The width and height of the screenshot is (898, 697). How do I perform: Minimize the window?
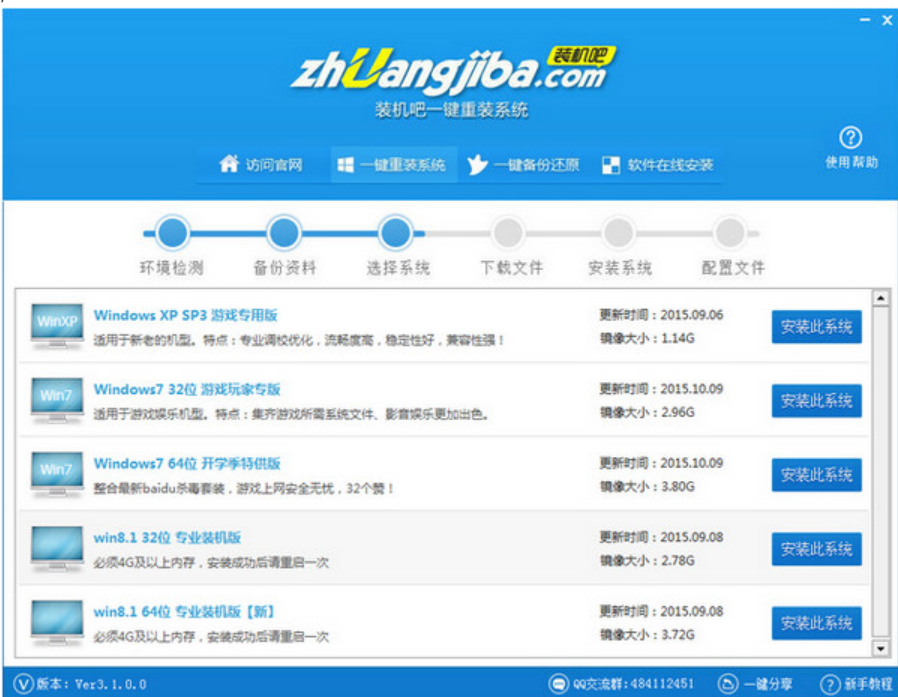click(865, 20)
